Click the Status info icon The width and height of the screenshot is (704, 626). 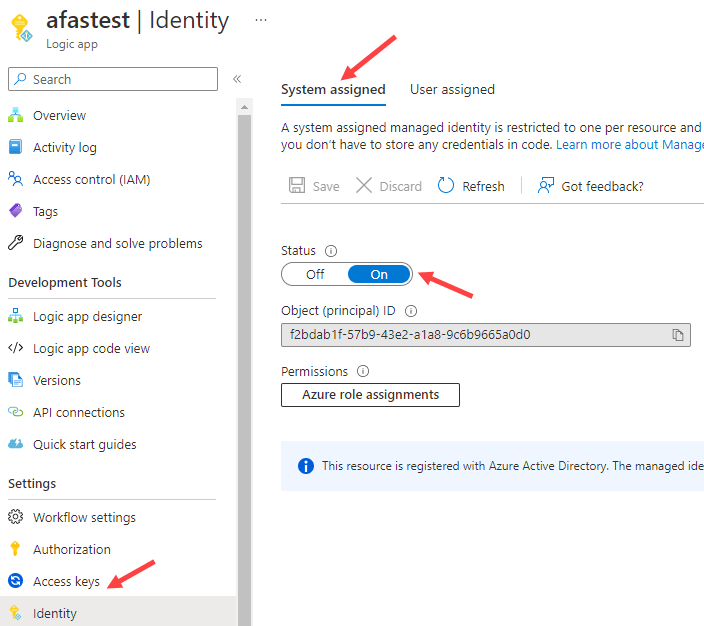(331, 251)
